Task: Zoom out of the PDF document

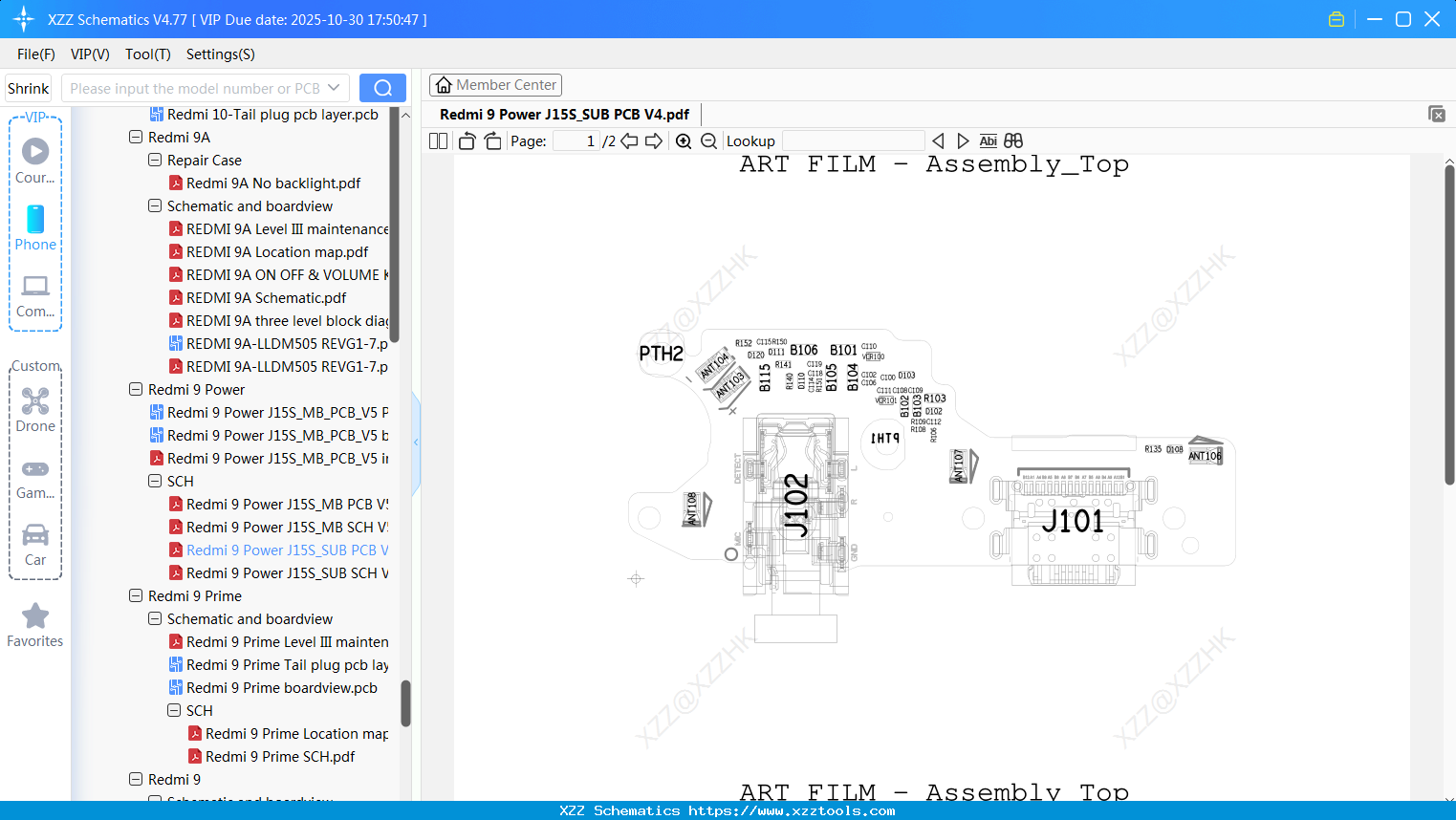Action: [x=708, y=140]
